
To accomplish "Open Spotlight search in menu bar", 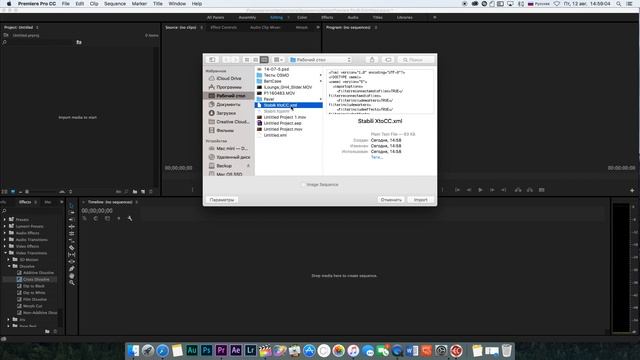I will click(x=619, y=4).
